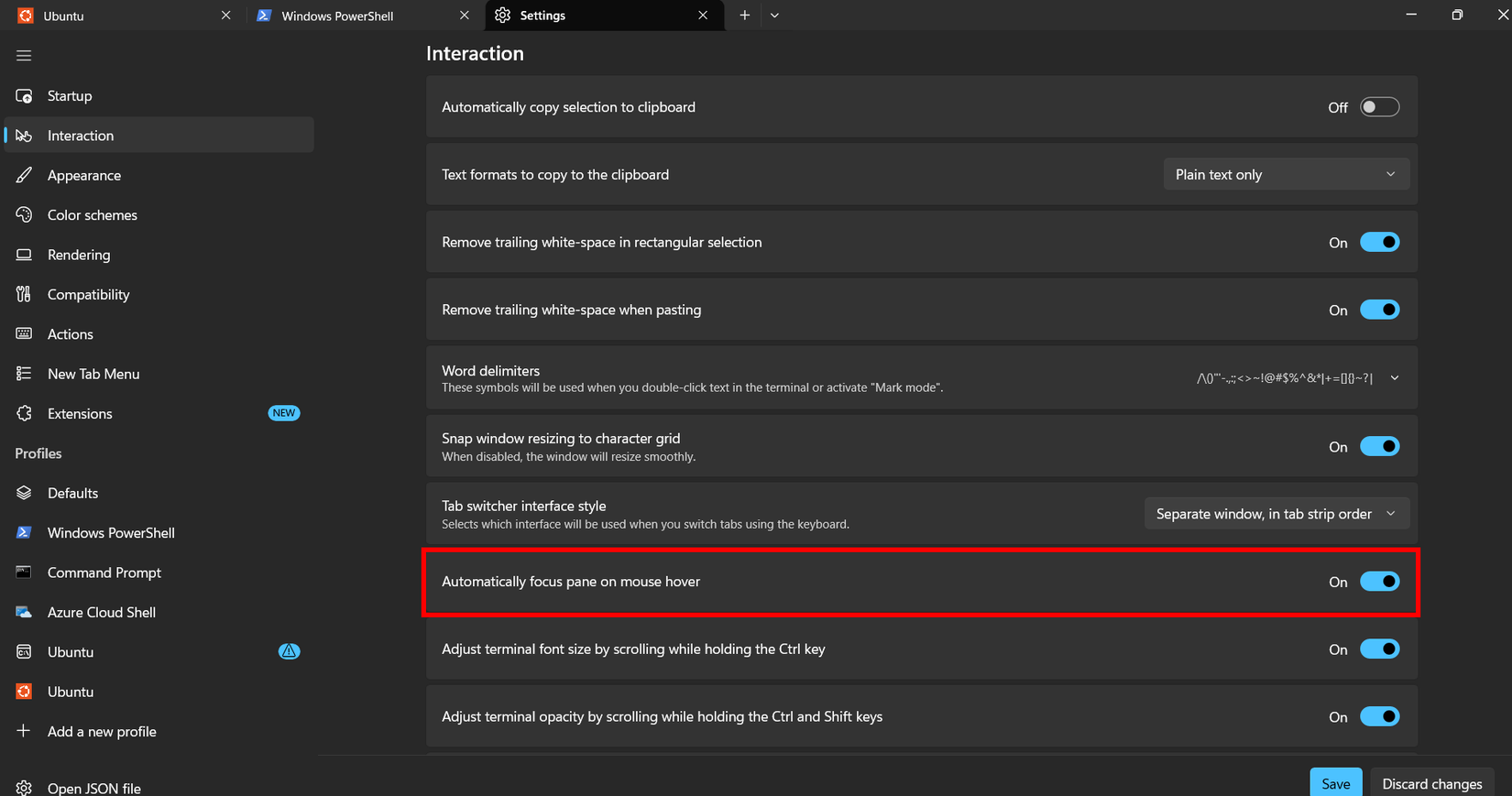The height and width of the screenshot is (796, 1512).
Task: Click the Ubuntu penguin terminal profile icon
Action: coord(24,652)
